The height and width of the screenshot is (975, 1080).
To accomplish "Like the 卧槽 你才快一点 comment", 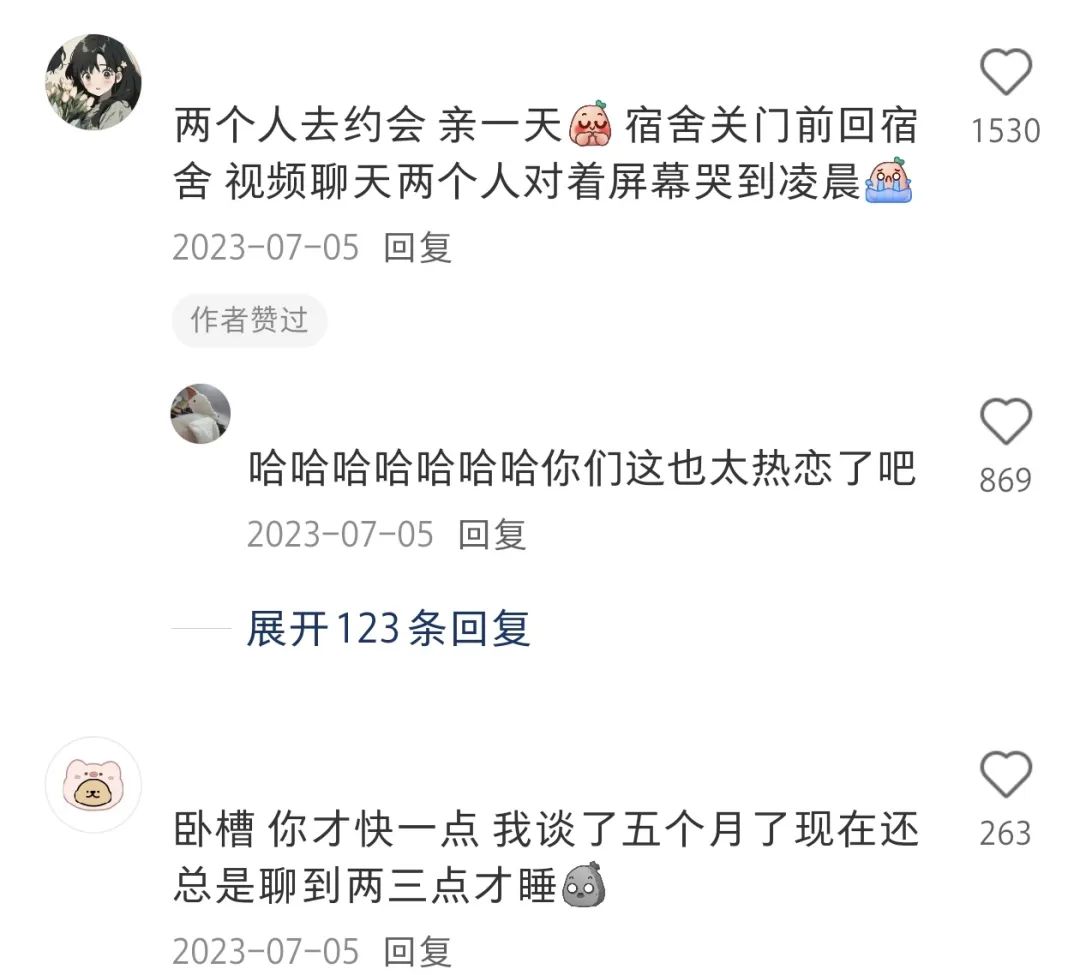I will [1006, 775].
